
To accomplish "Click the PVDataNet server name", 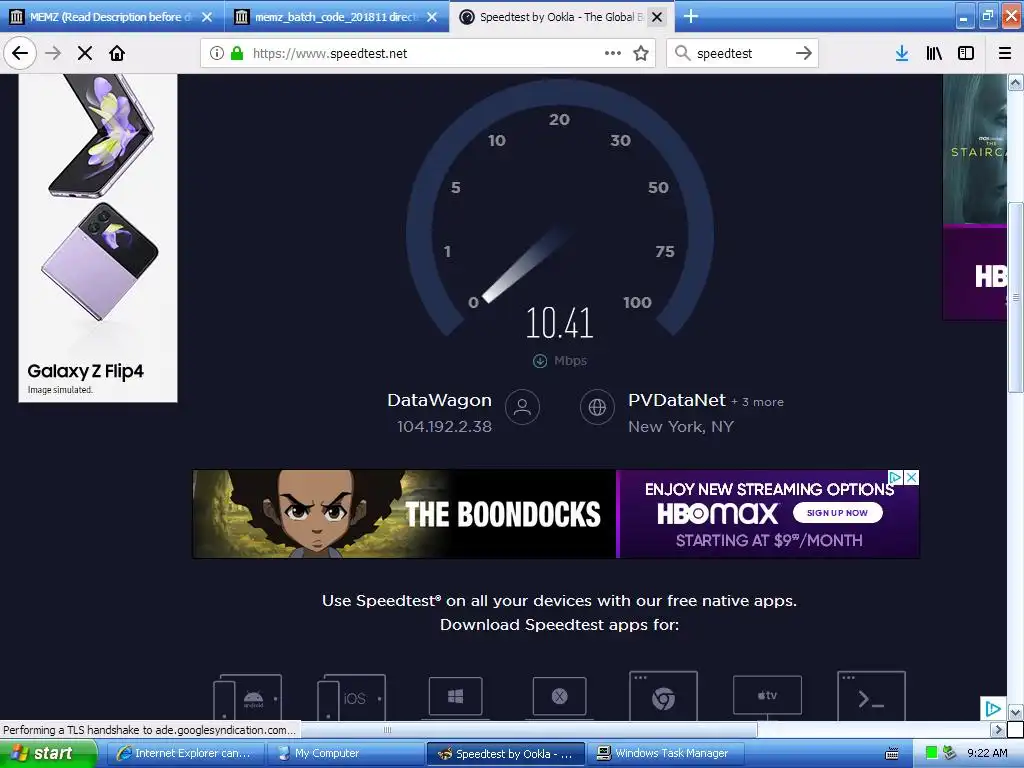I will pos(677,400).
